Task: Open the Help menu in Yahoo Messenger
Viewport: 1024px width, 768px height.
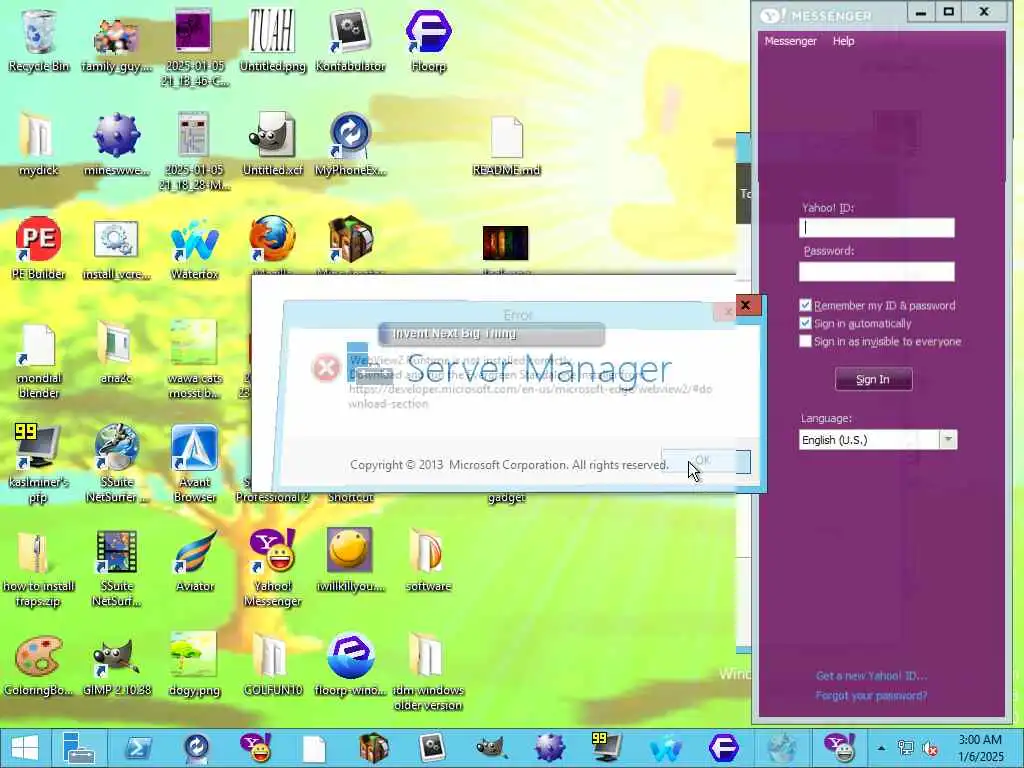Action: 843,40
